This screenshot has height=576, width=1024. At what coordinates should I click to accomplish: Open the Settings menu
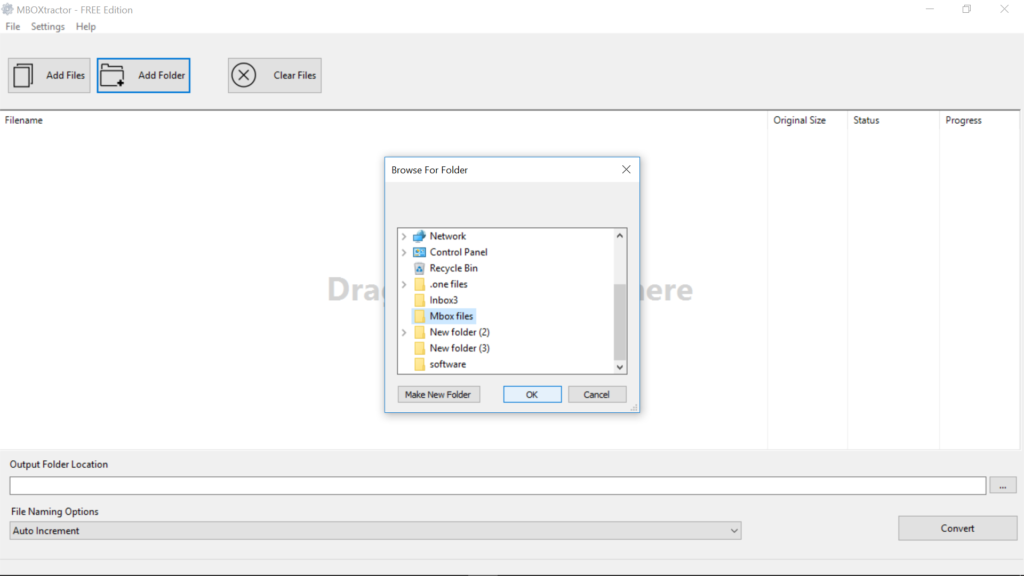[48, 27]
